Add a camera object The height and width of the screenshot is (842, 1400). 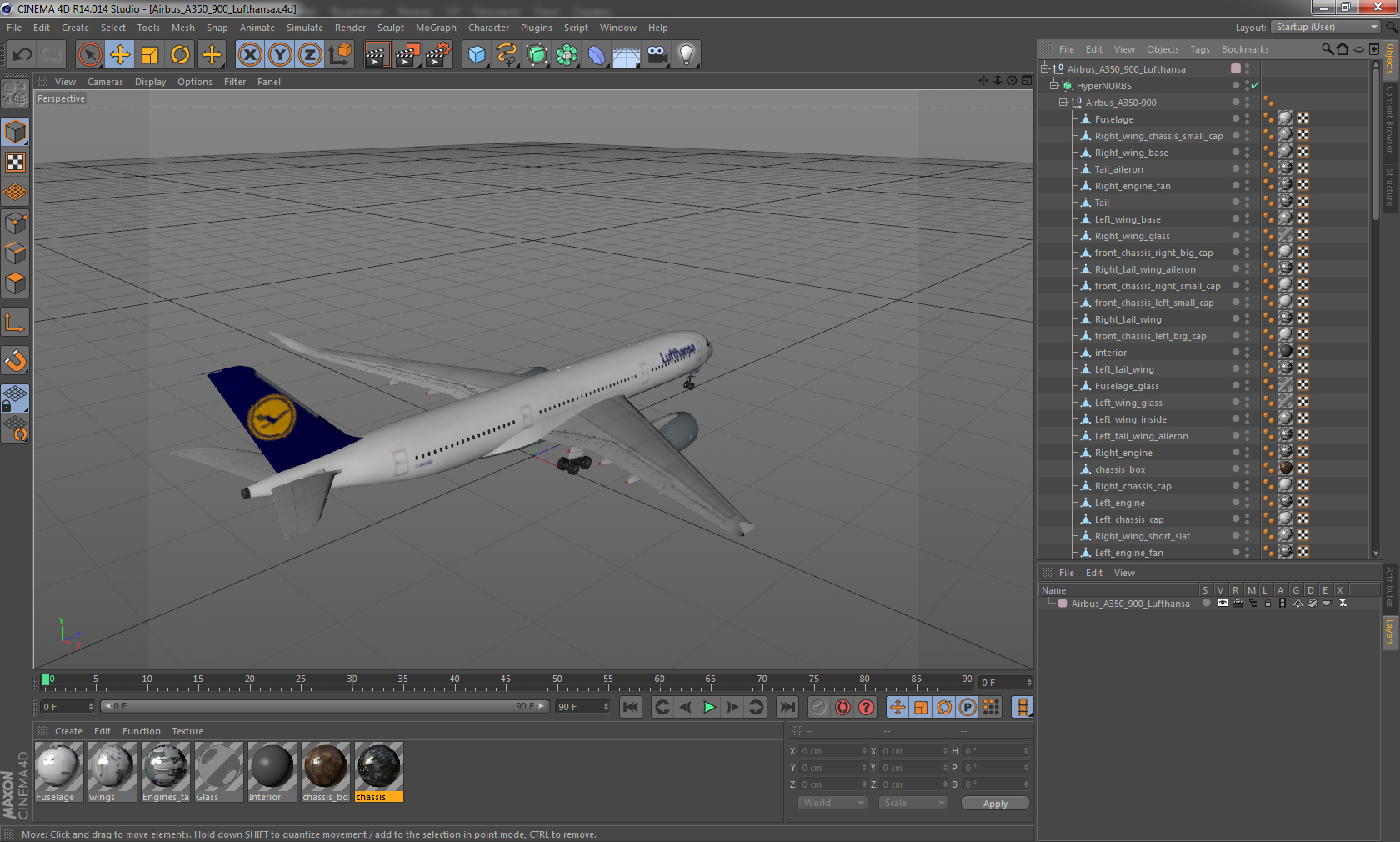pos(657,55)
